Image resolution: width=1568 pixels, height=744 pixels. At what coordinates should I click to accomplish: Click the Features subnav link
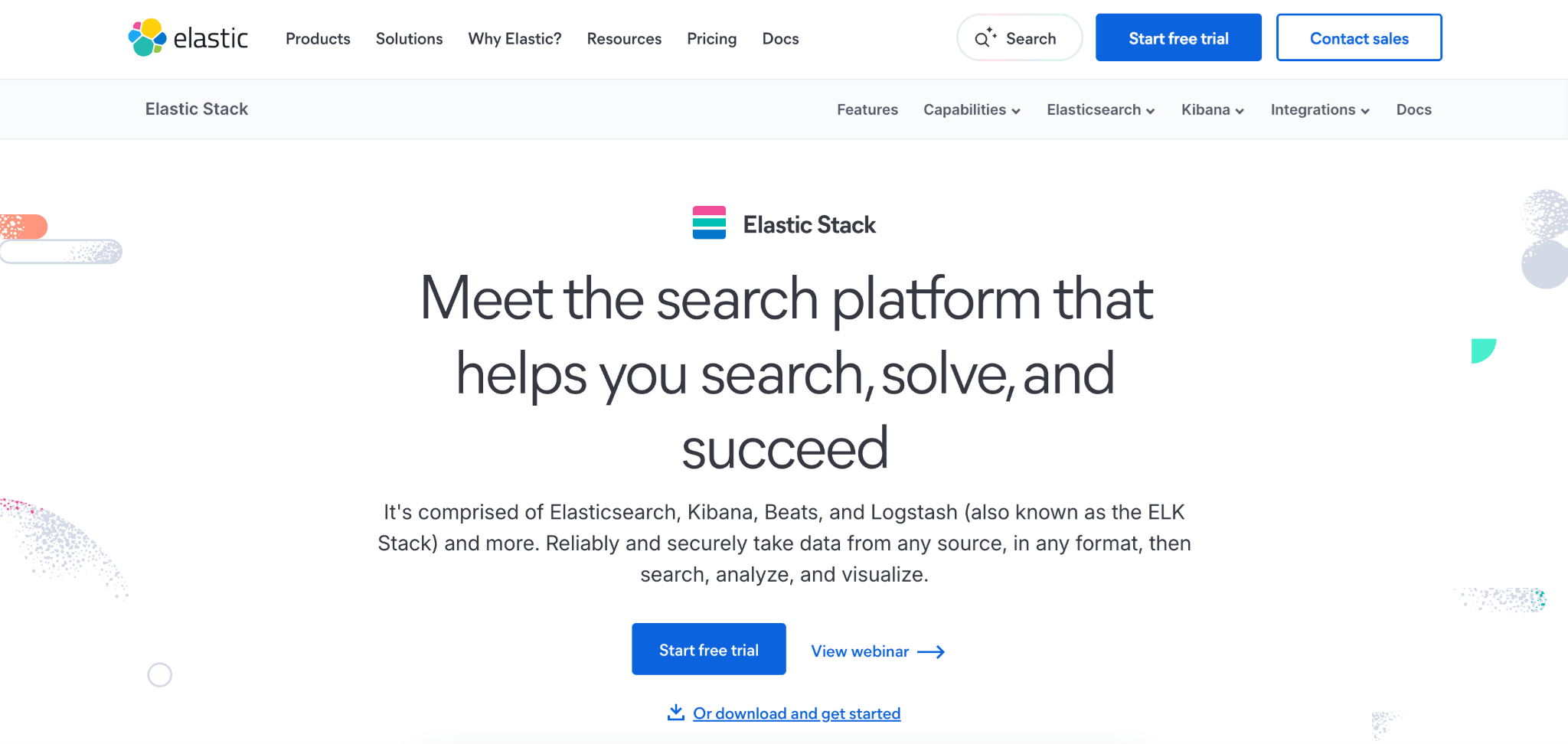(x=867, y=109)
